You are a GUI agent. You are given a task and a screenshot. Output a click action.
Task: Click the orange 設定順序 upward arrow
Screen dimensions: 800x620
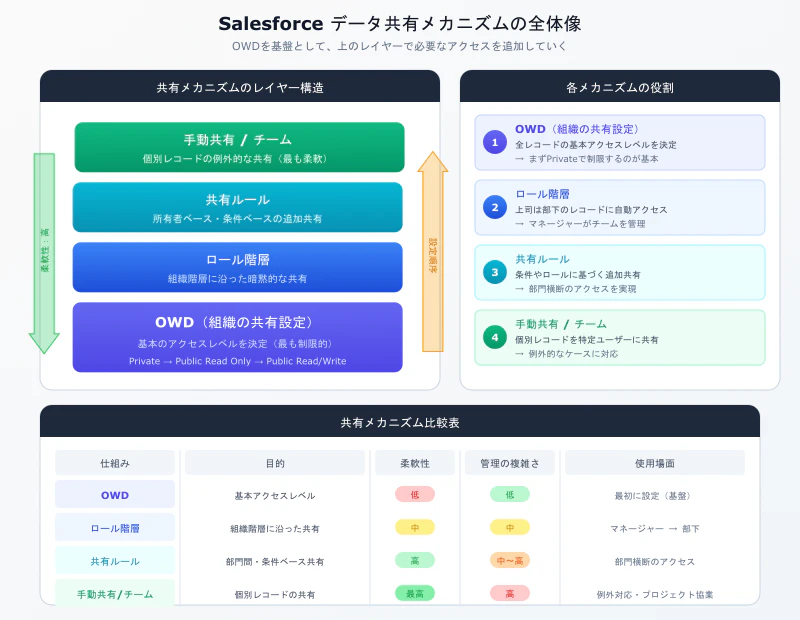pyautogui.click(x=433, y=252)
